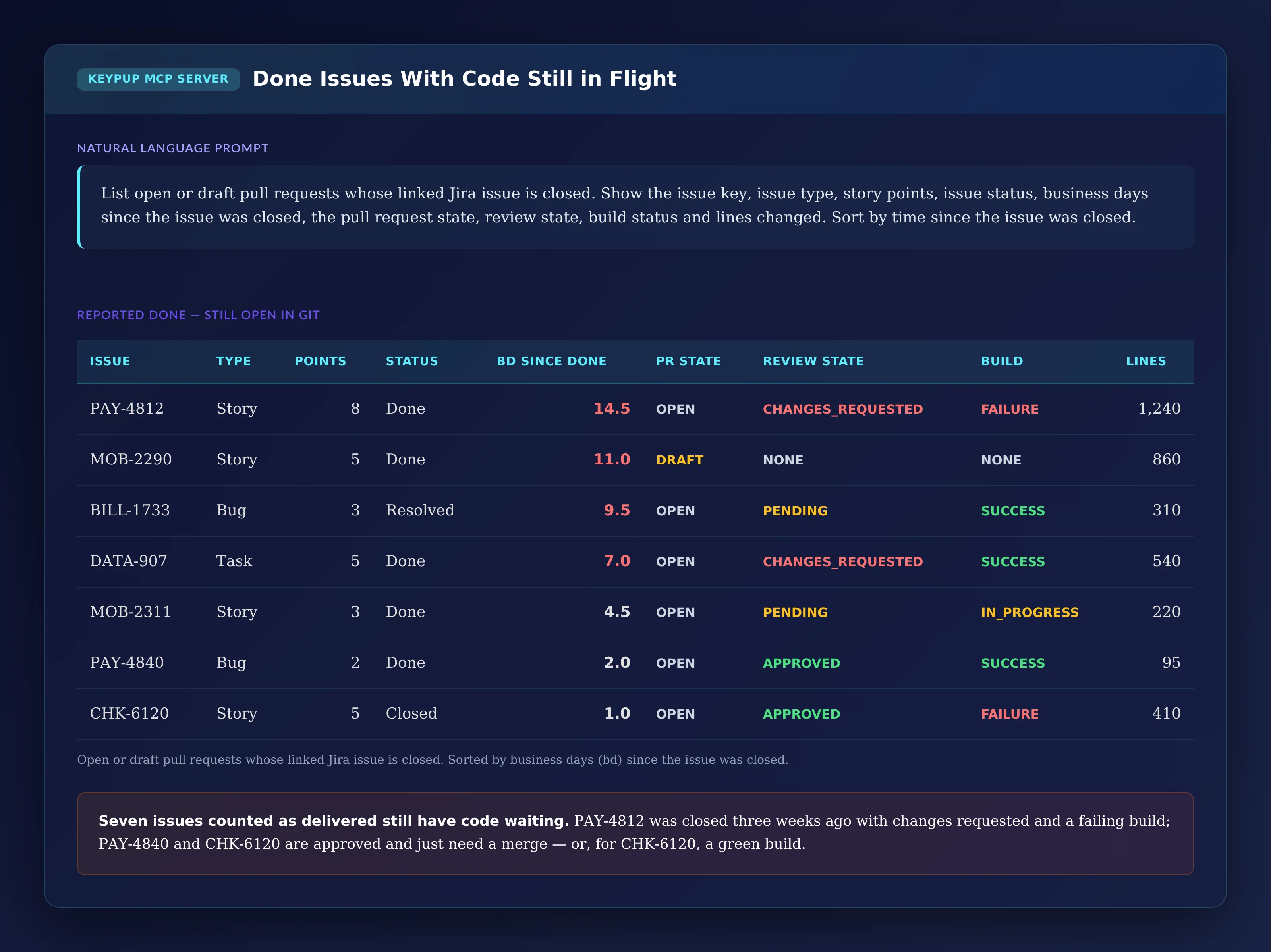This screenshot has height=952, width=1271.
Task: Select the 'Done Issues With Code Still in Flight' title
Action: click(x=464, y=79)
